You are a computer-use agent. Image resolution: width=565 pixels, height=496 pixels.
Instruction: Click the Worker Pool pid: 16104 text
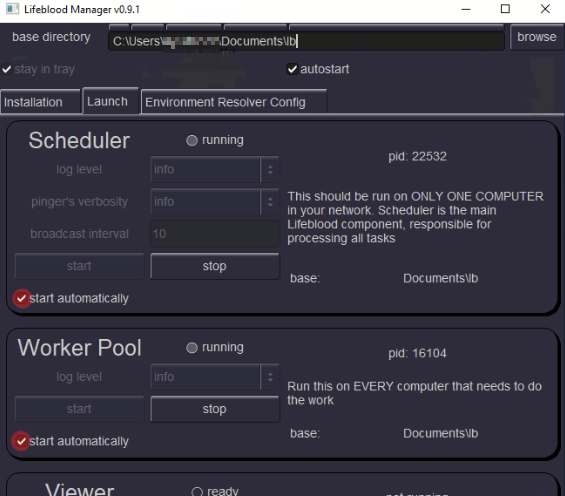click(417, 353)
